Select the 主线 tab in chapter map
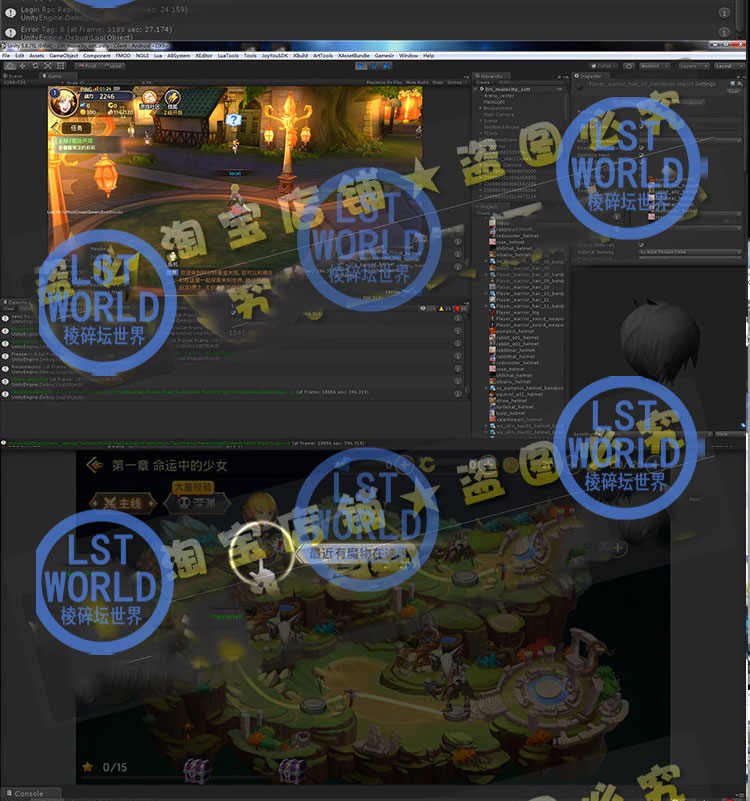 coord(123,503)
